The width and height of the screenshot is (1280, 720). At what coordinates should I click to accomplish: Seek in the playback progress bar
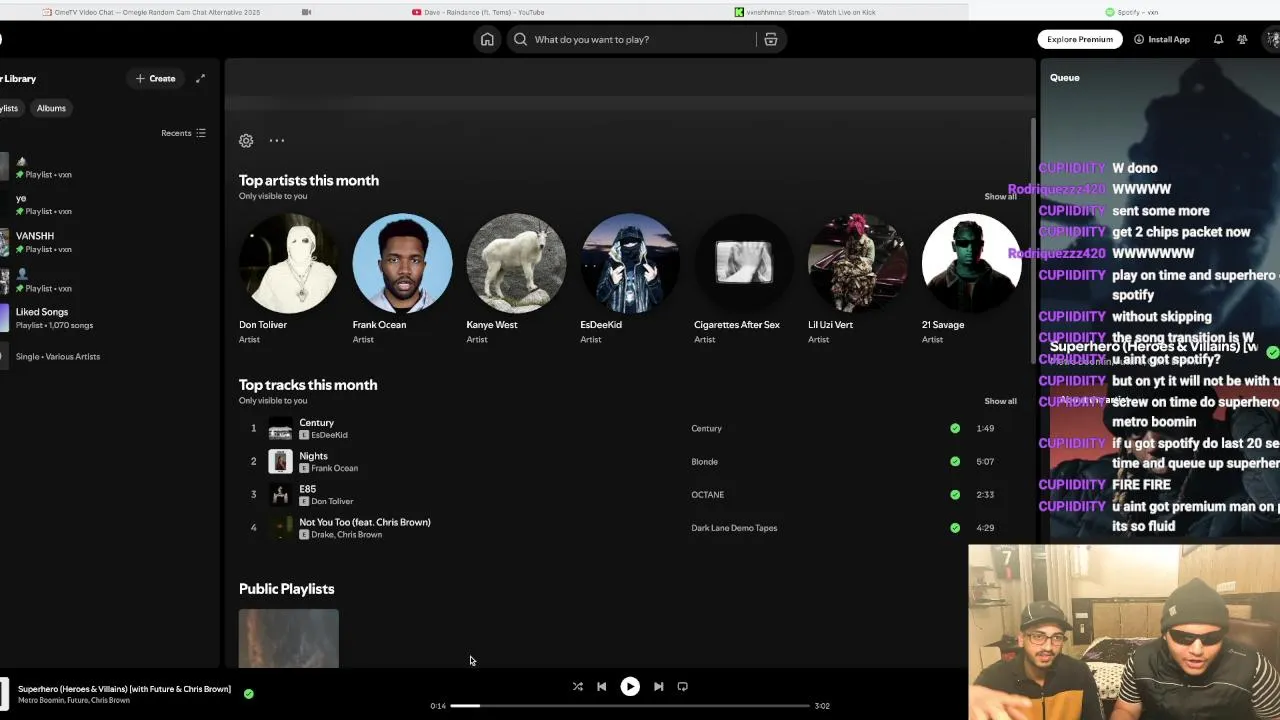629,706
